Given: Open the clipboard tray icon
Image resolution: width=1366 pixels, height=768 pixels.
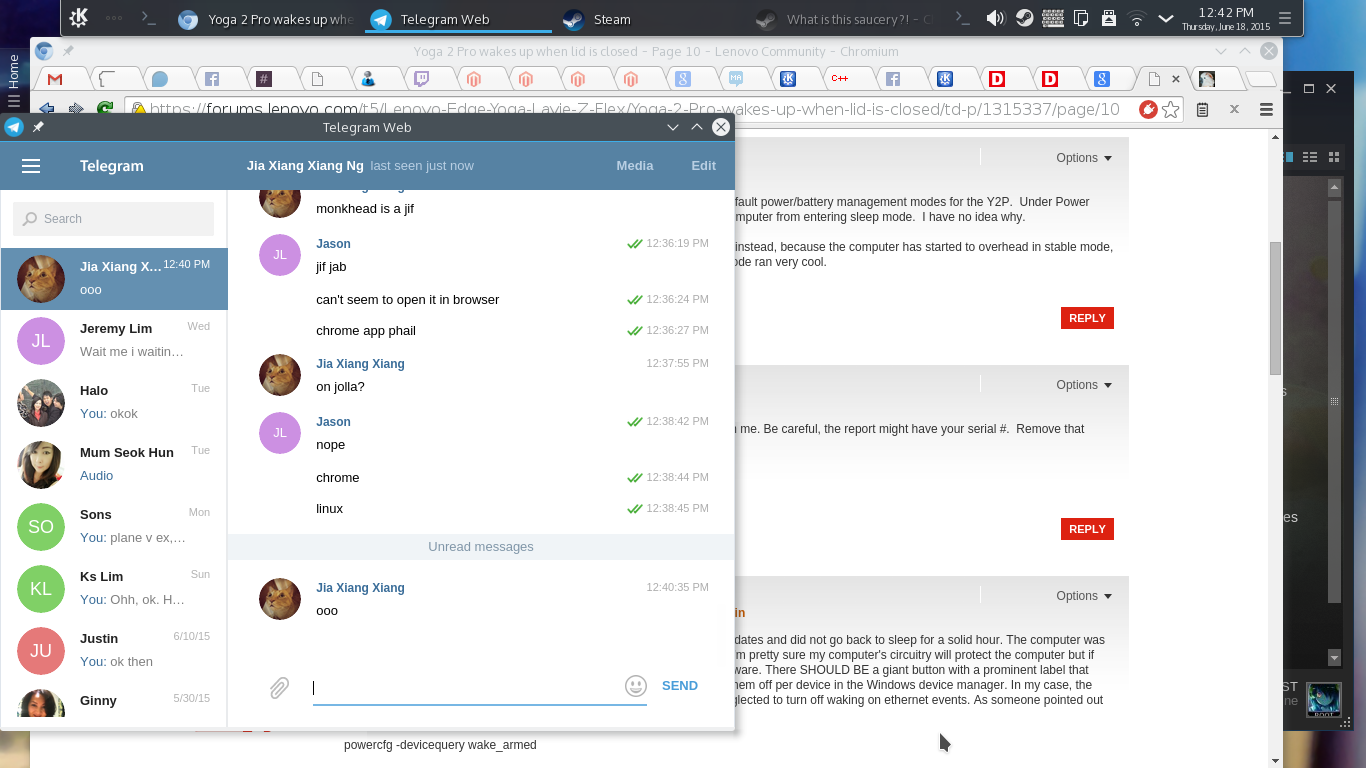Looking at the screenshot, I should click(1081, 18).
